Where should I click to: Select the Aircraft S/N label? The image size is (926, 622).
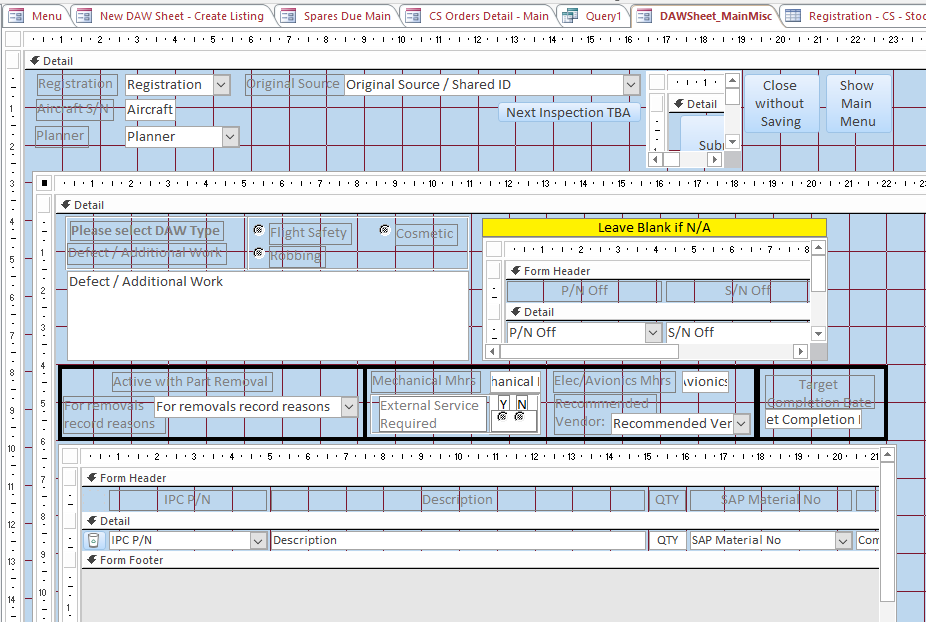(74, 109)
